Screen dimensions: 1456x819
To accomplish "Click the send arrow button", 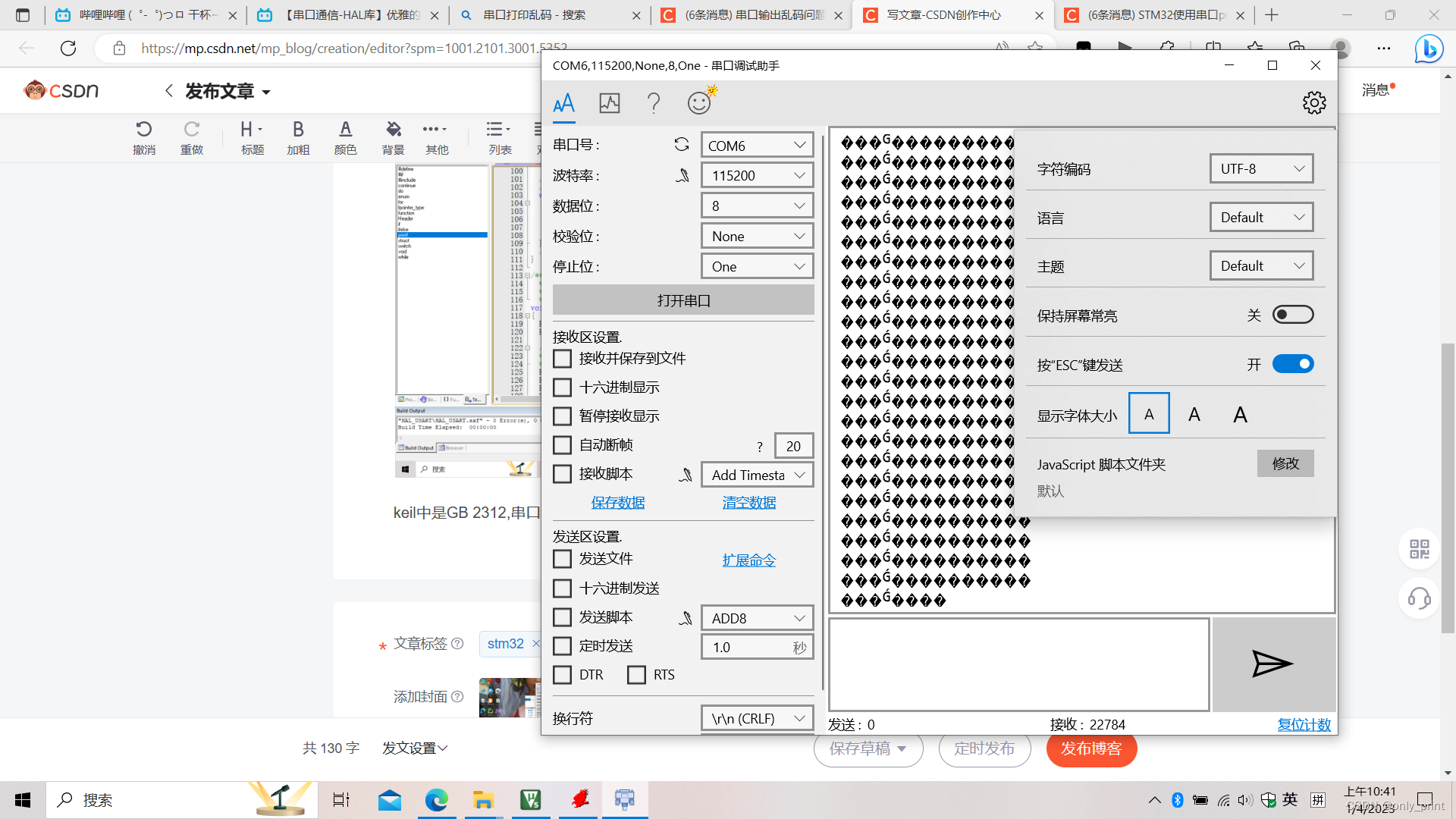I will 1272,664.
